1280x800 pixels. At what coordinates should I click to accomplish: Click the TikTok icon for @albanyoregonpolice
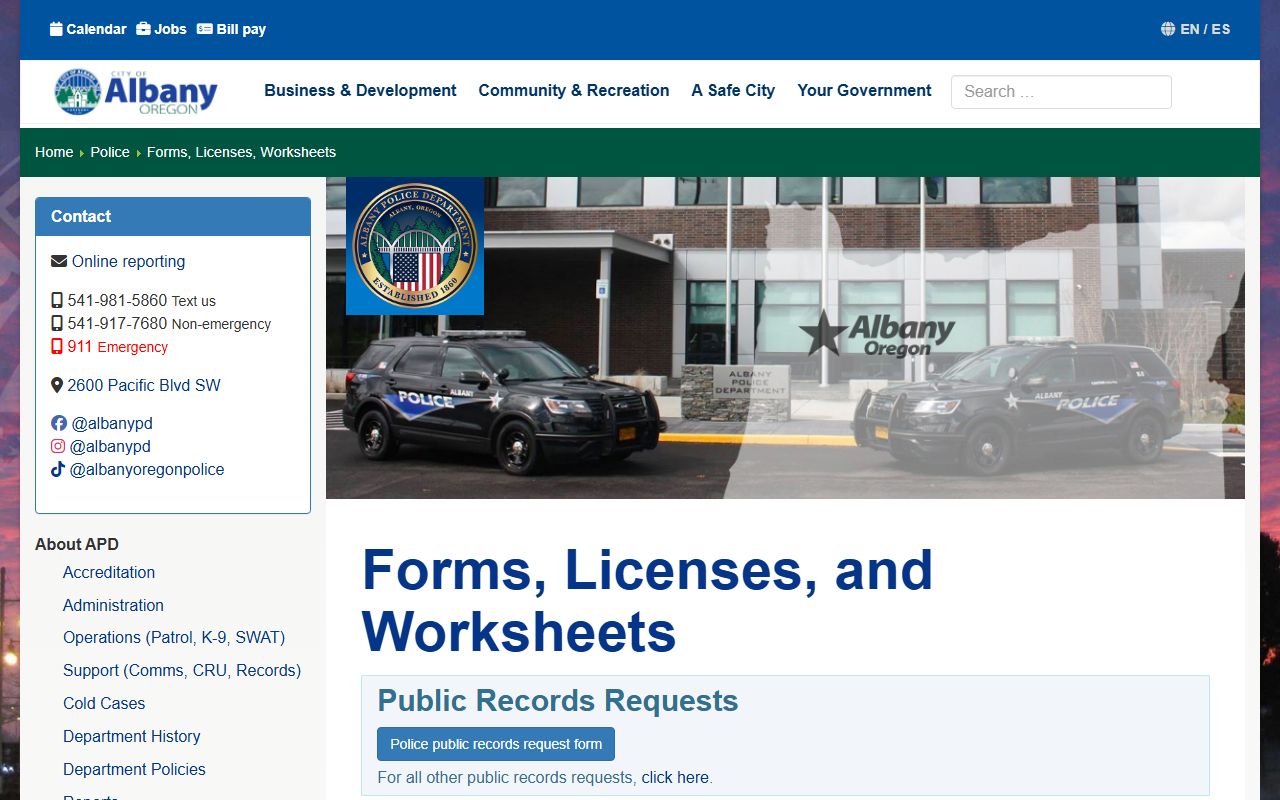pyautogui.click(x=58, y=469)
